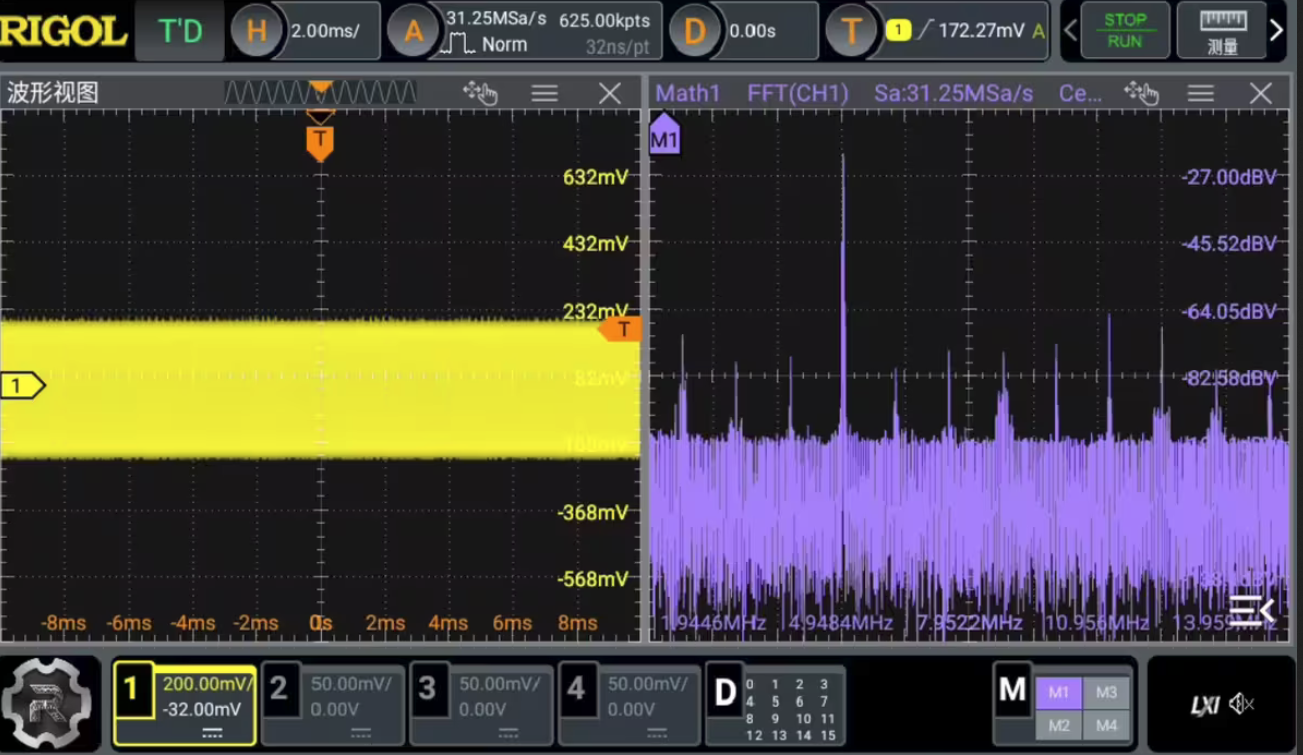Toggle the muted speaker sound icon
1303x755 pixels.
[1242, 704]
